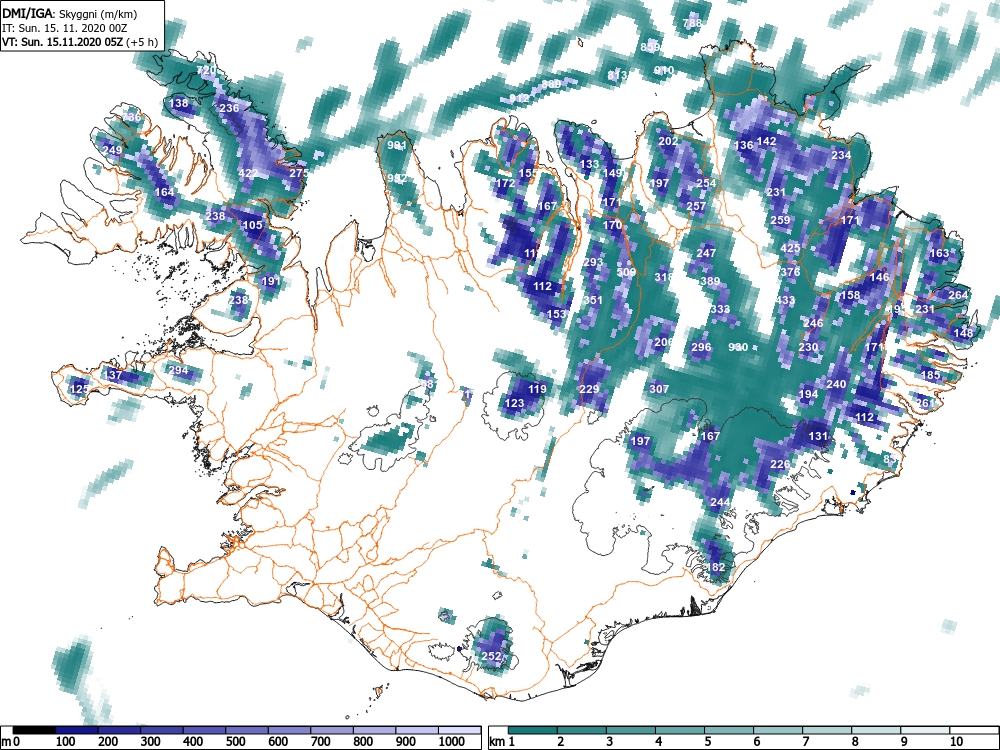The width and height of the screenshot is (1000, 750).
Task: Click the visibility value 125 on the map
Action: (80, 389)
